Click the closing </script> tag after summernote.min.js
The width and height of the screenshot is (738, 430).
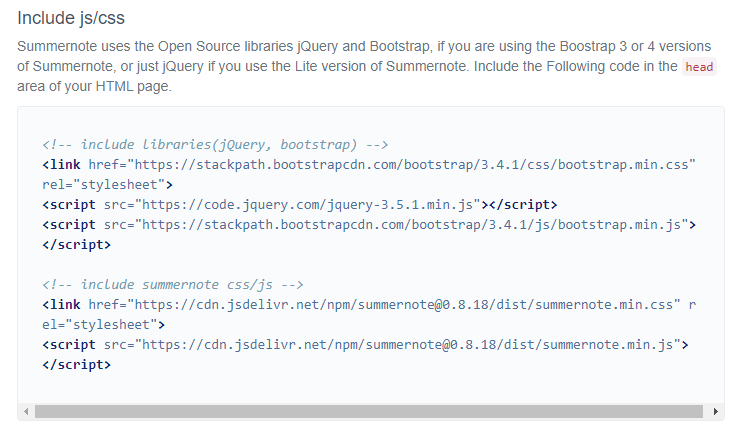point(76,365)
